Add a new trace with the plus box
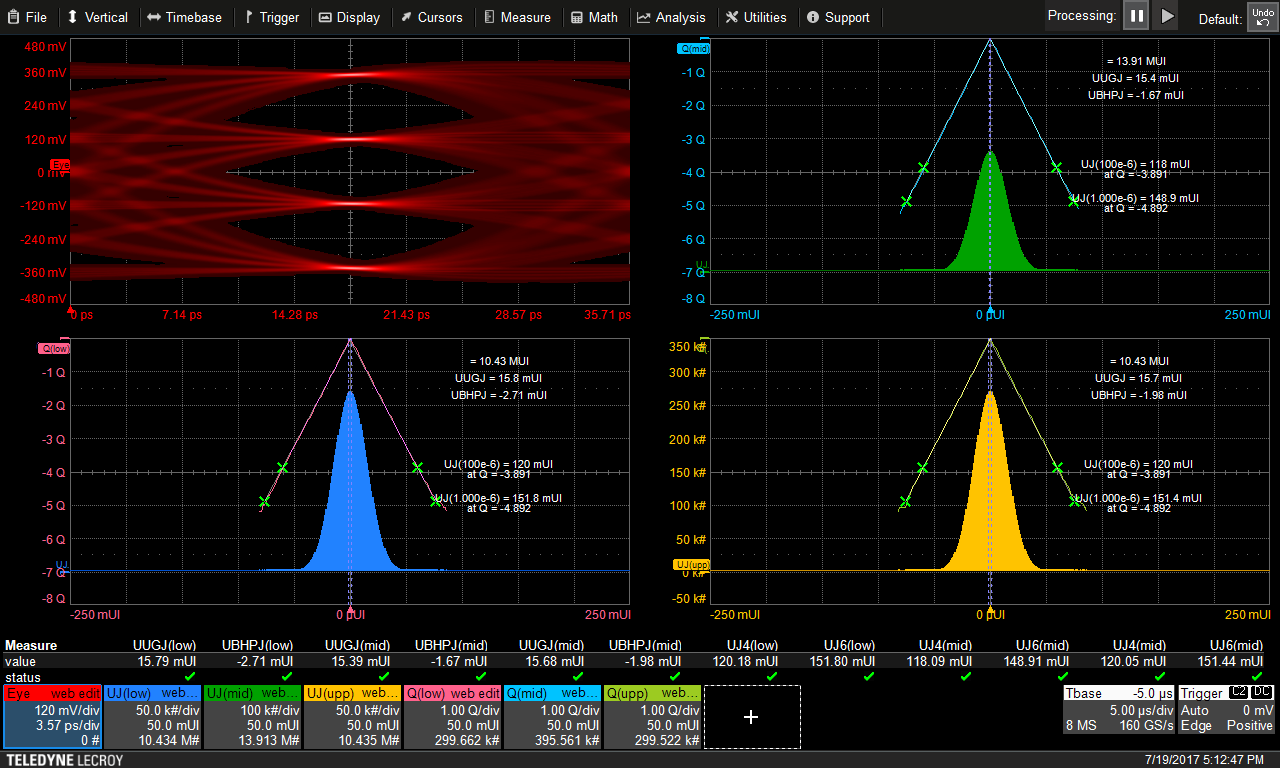The width and height of the screenshot is (1280, 768). tap(752, 717)
